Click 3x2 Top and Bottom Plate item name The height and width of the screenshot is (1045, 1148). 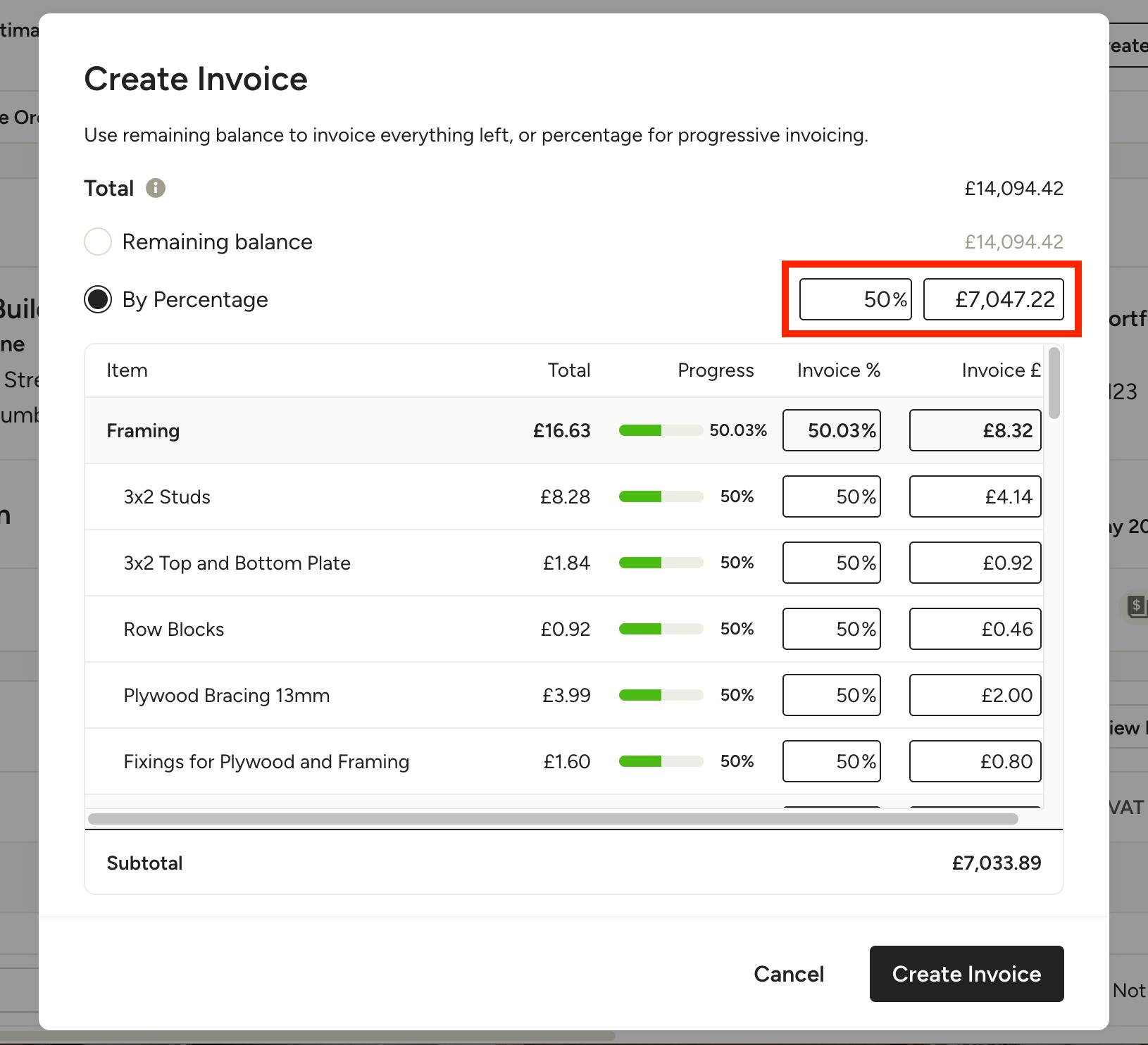point(237,563)
